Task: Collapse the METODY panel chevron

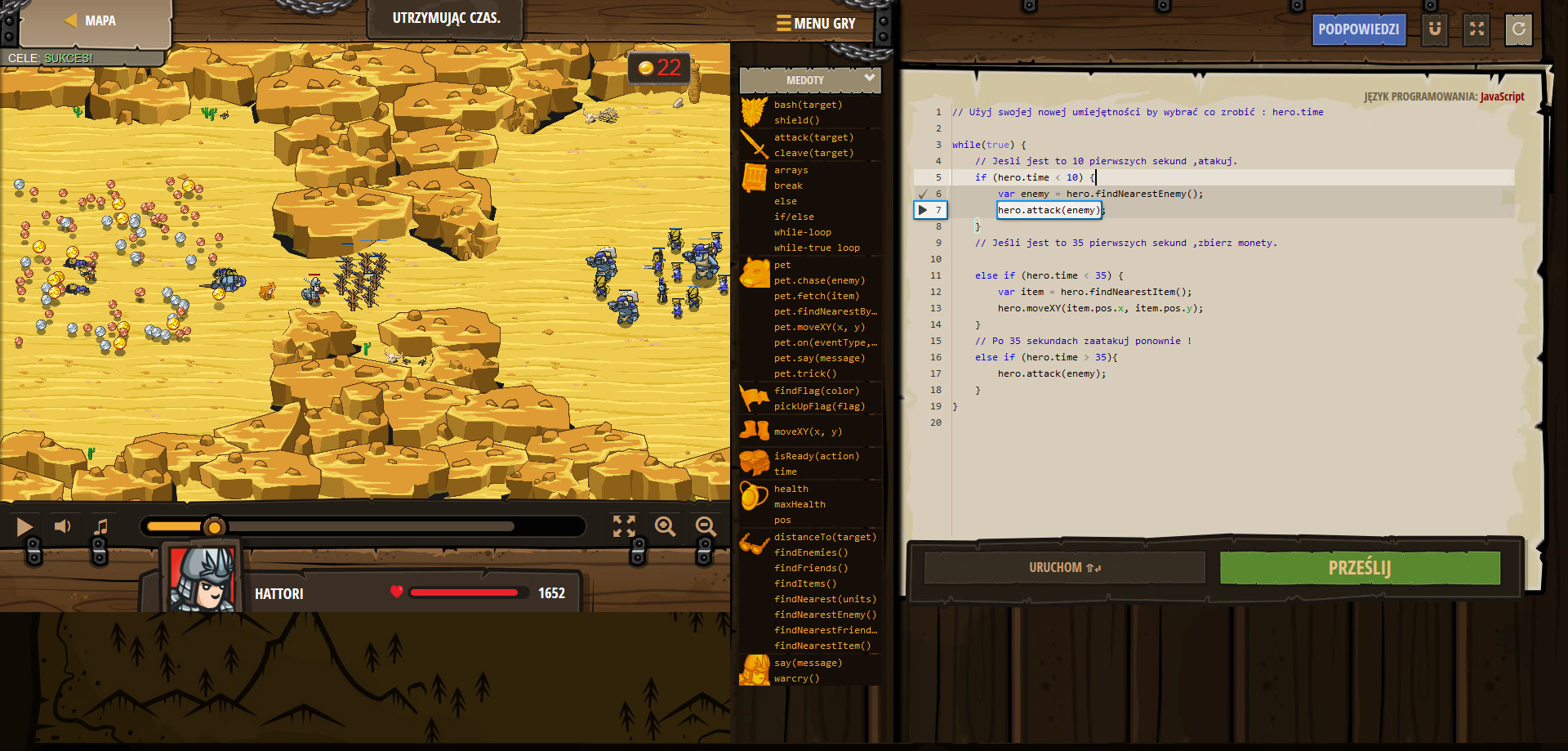Action: coord(870,78)
